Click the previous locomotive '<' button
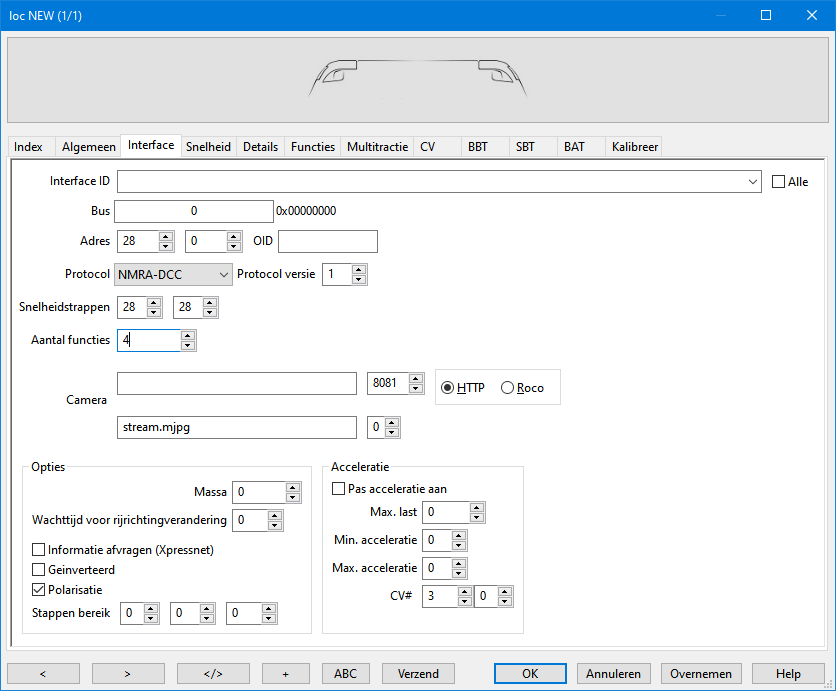This screenshot has height=691, width=836. [x=43, y=673]
